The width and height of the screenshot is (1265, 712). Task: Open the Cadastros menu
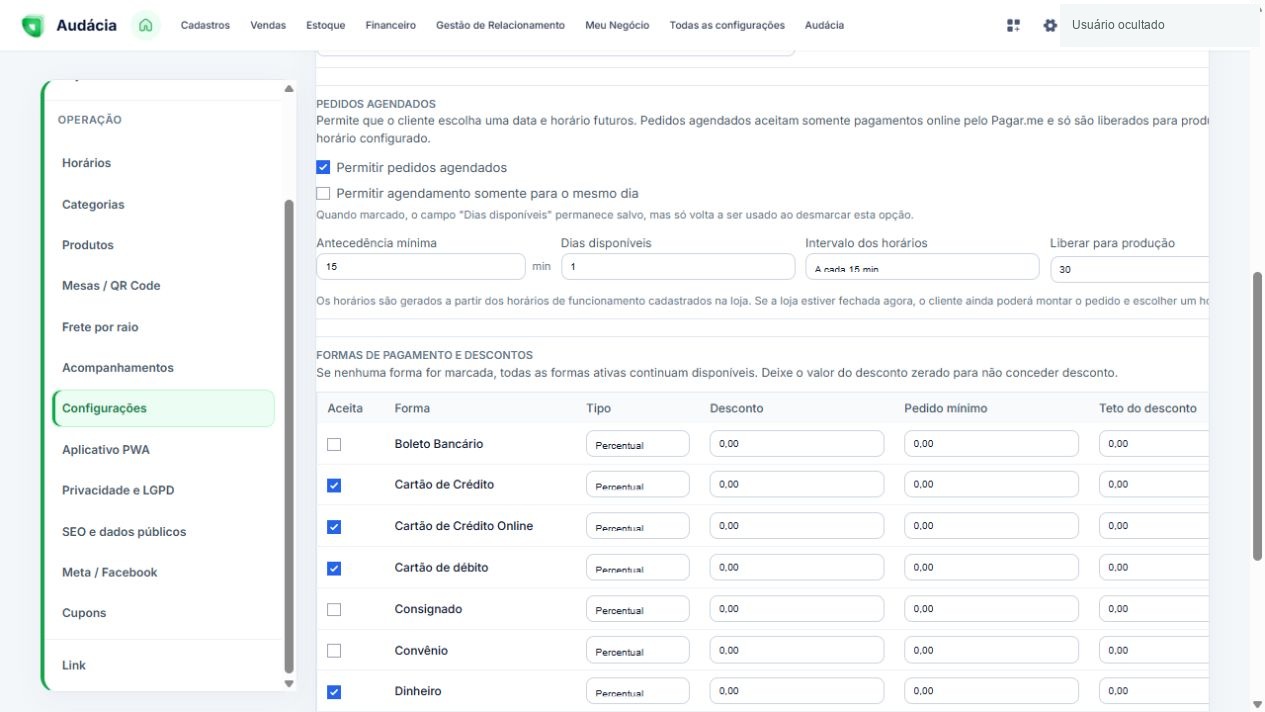pyautogui.click(x=205, y=25)
